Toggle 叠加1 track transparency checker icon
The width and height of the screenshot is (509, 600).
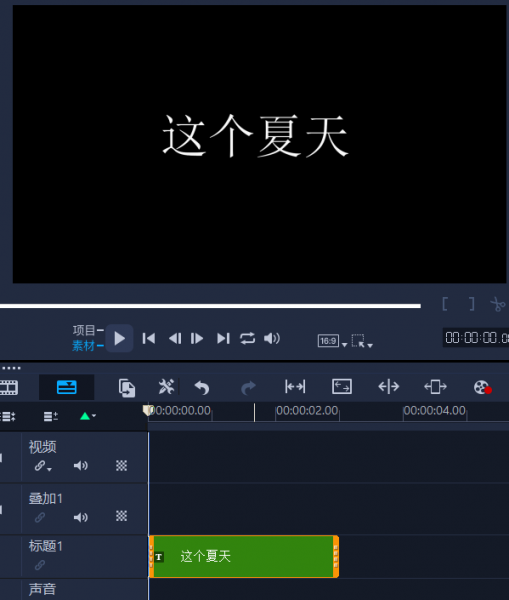(x=121, y=516)
